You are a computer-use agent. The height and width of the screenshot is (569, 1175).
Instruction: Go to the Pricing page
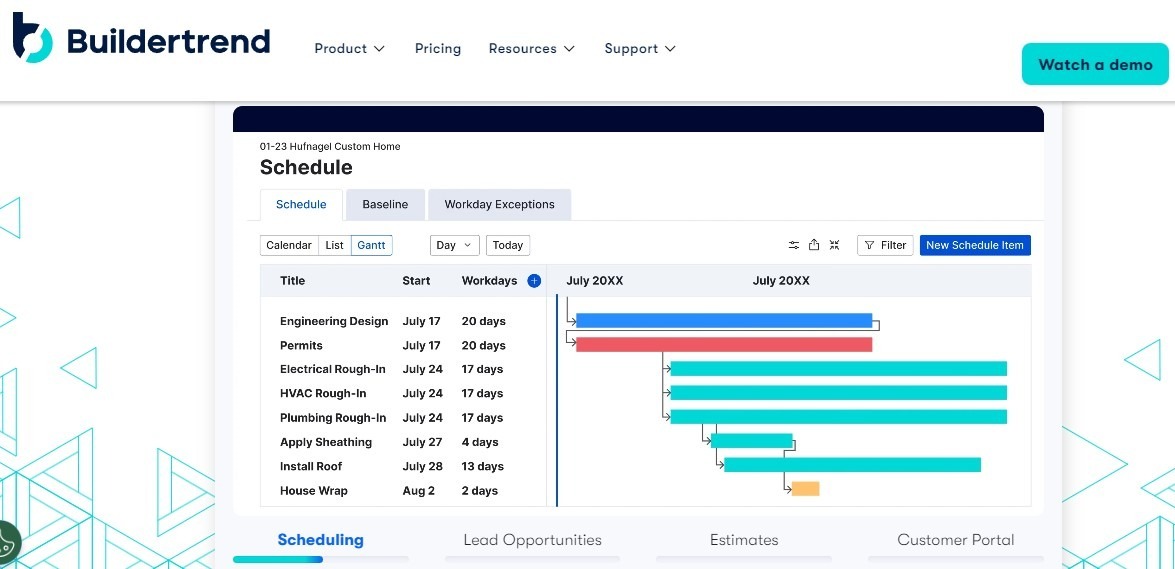[x=438, y=49]
